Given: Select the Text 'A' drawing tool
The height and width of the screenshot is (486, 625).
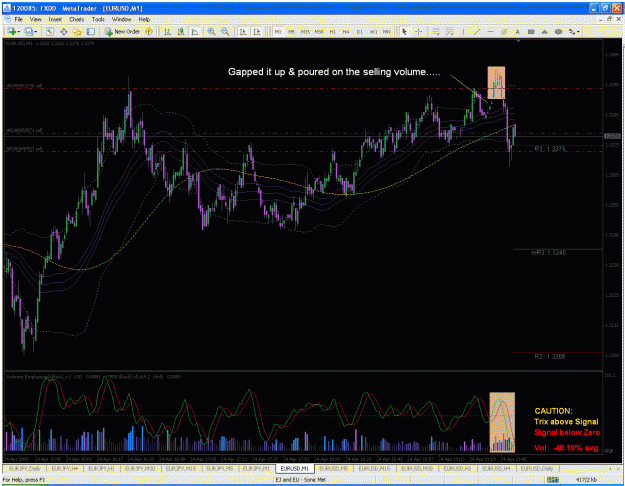Looking at the screenshot, I should [517, 31].
